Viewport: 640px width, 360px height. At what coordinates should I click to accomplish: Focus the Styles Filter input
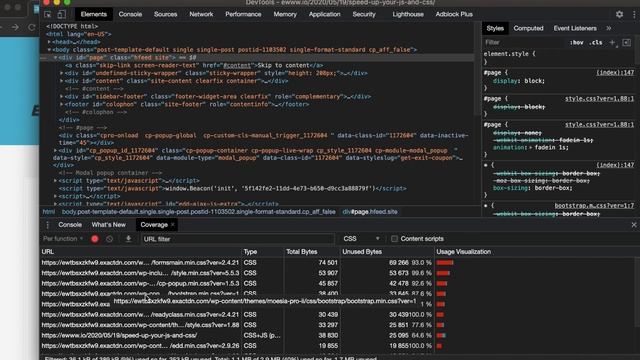coord(524,42)
